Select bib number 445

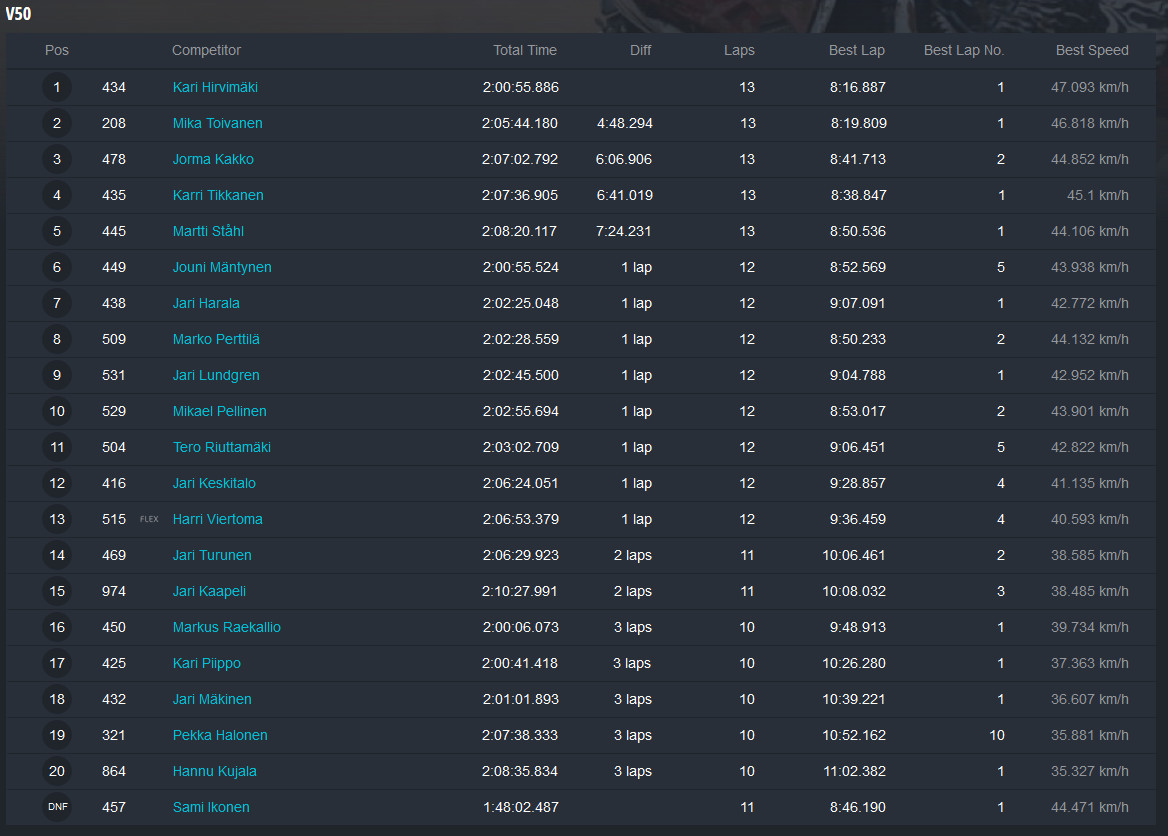click(x=114, y=231)
